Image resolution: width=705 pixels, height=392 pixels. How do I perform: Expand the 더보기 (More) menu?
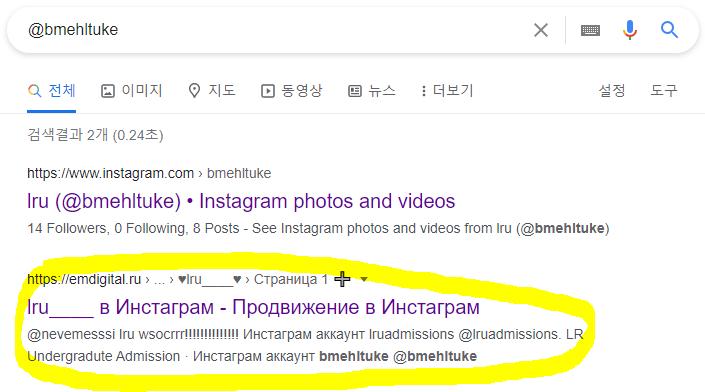(447, 91)
